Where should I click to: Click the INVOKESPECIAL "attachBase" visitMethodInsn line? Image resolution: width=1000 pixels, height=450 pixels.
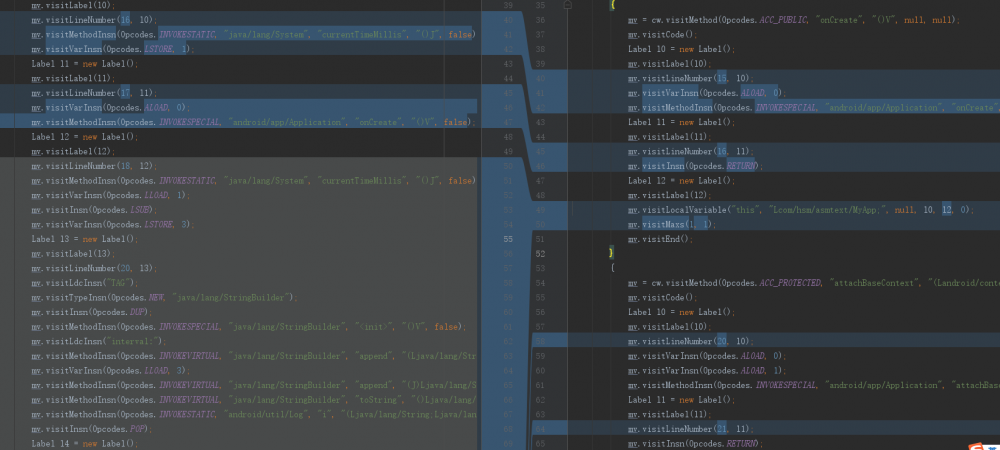click(814, 385)
